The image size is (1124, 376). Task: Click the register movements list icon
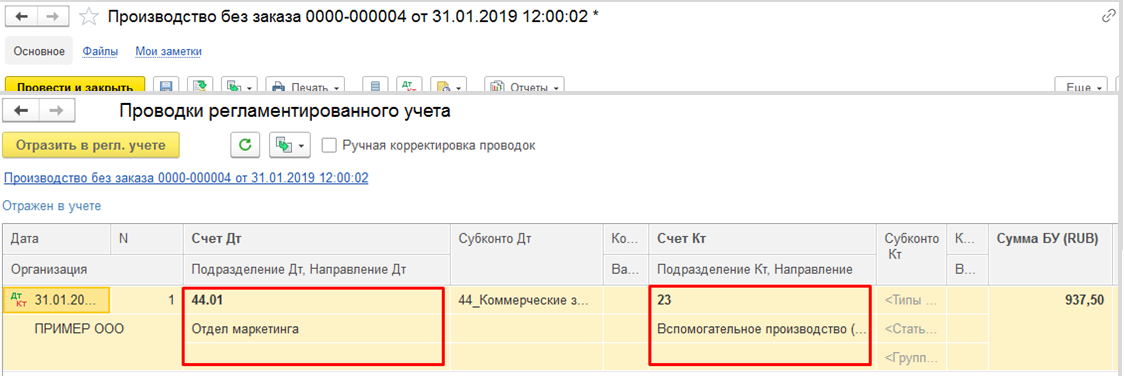(x=375, y=87)
